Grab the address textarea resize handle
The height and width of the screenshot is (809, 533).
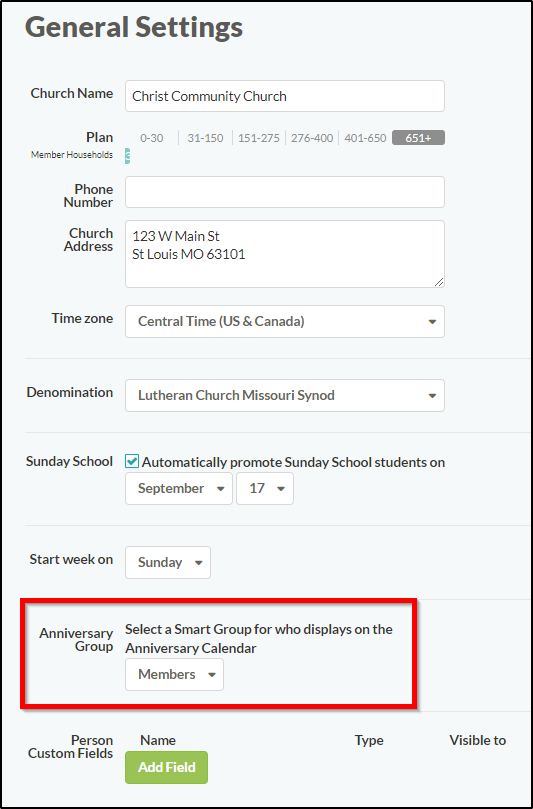click(x=439, y=281)
